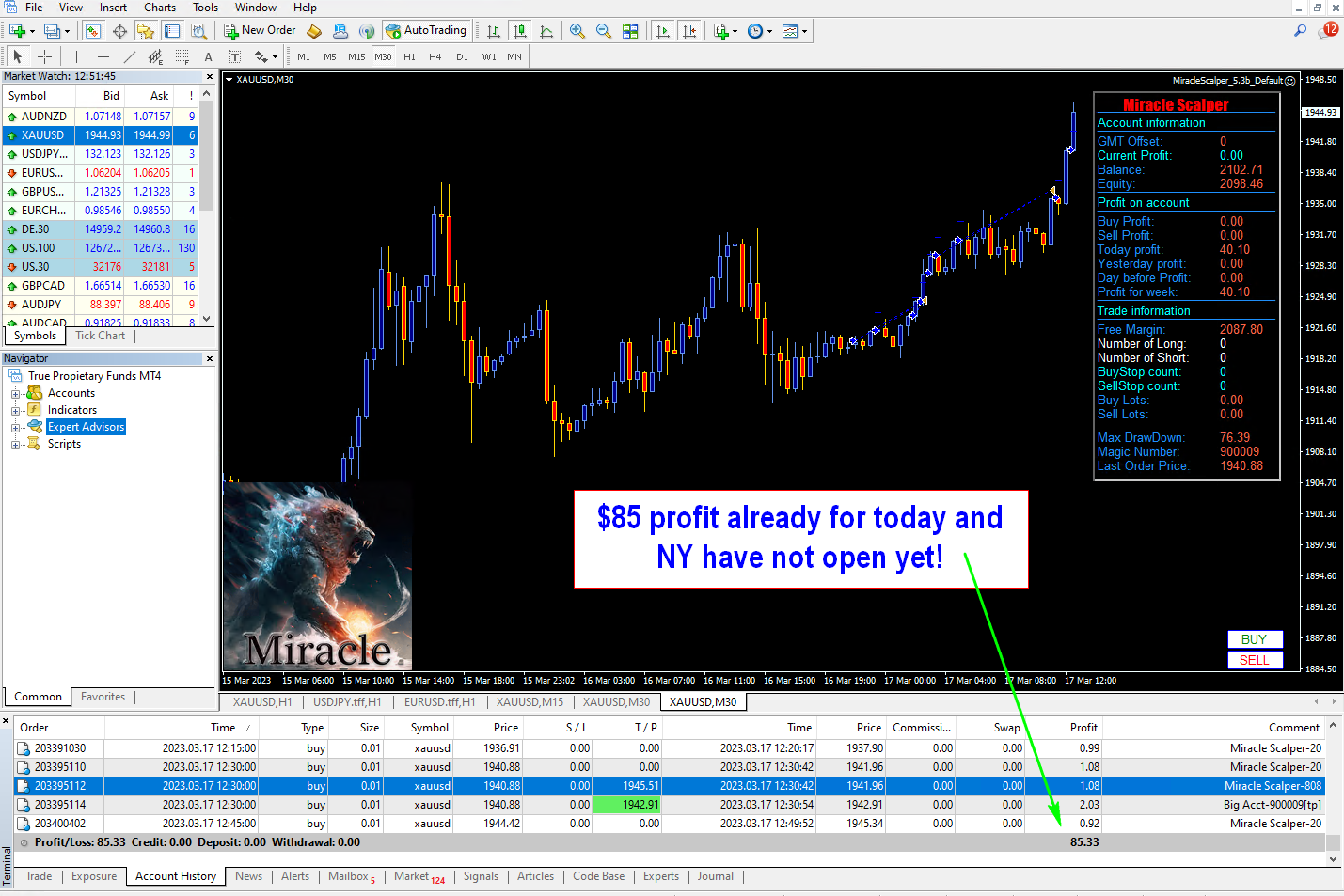Switch timeframe to D1
Screen dimensions: 1344x896
pos(462,56)
